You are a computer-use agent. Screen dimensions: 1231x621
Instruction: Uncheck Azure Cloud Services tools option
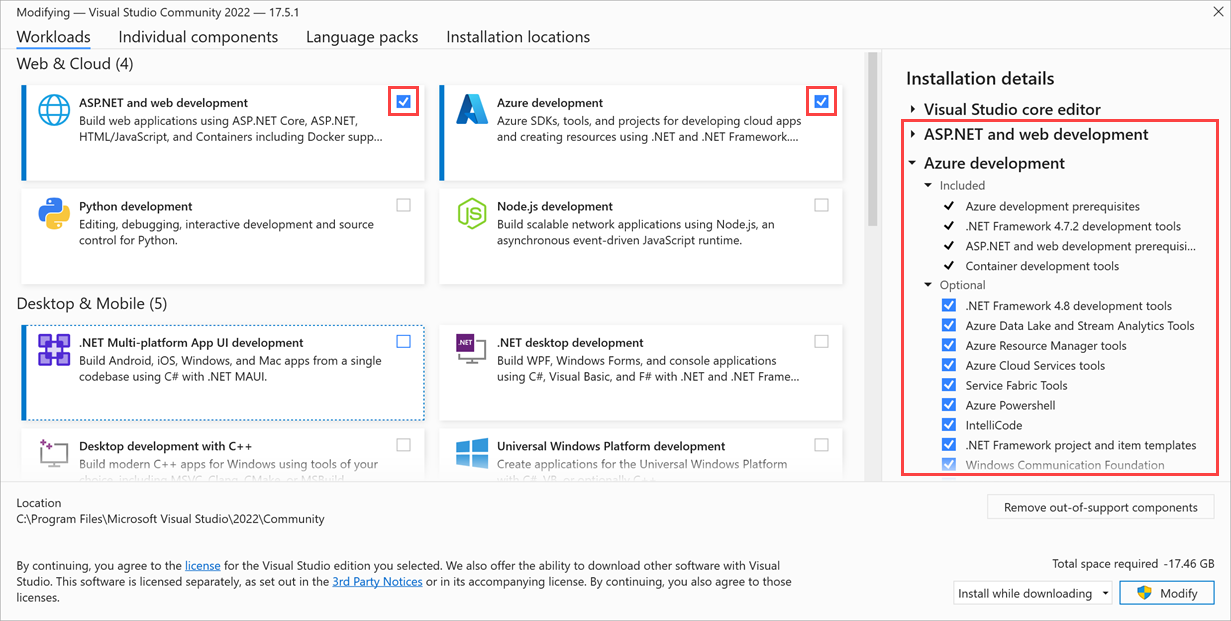(949, 366)
